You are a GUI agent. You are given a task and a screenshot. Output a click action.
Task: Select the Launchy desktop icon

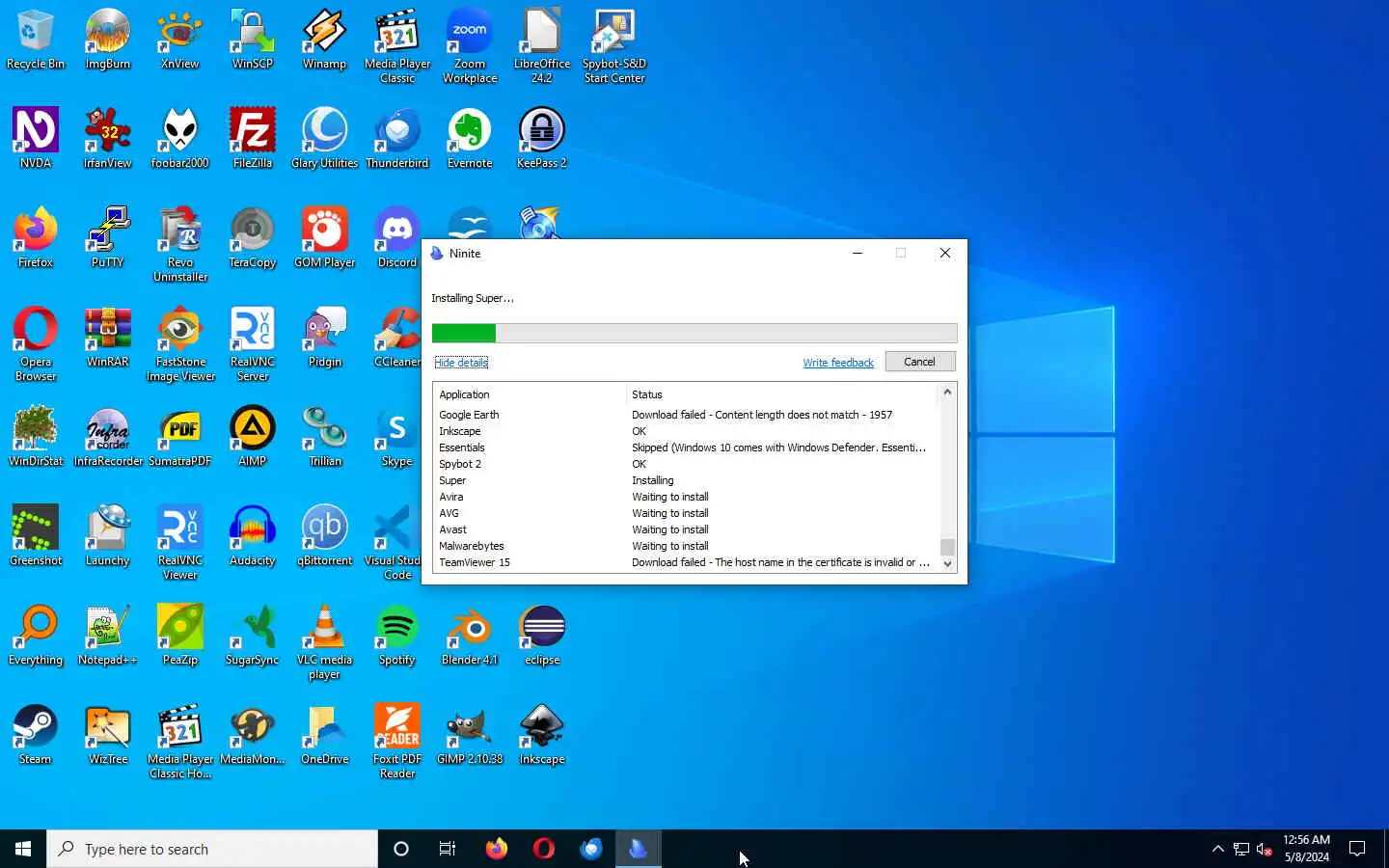click(x=107, y=536)
